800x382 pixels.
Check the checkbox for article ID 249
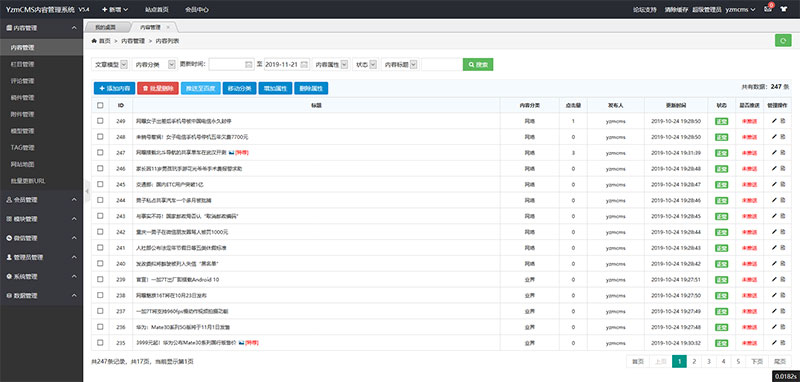(x=100, y=121)
